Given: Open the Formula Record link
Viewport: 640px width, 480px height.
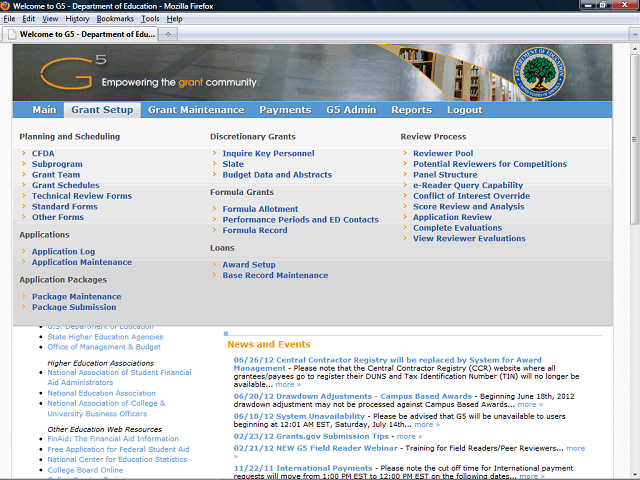Looking at the screenshot, I should 255,230.
